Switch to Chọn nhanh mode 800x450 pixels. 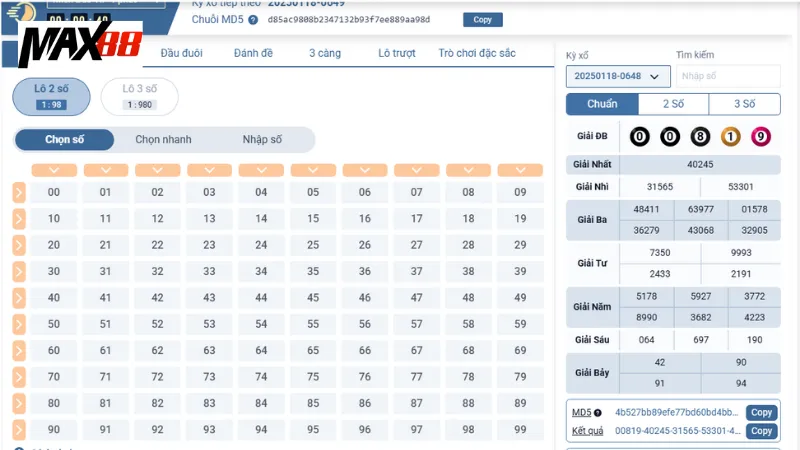(163, 140)
